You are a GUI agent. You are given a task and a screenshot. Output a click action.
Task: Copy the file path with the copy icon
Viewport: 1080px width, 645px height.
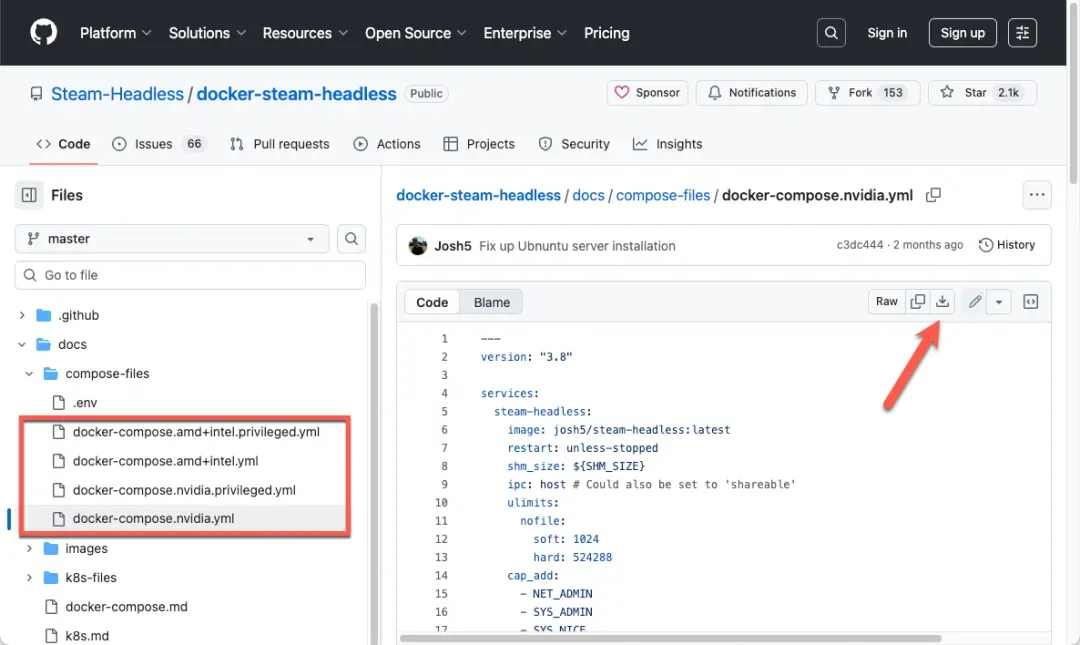933,195
